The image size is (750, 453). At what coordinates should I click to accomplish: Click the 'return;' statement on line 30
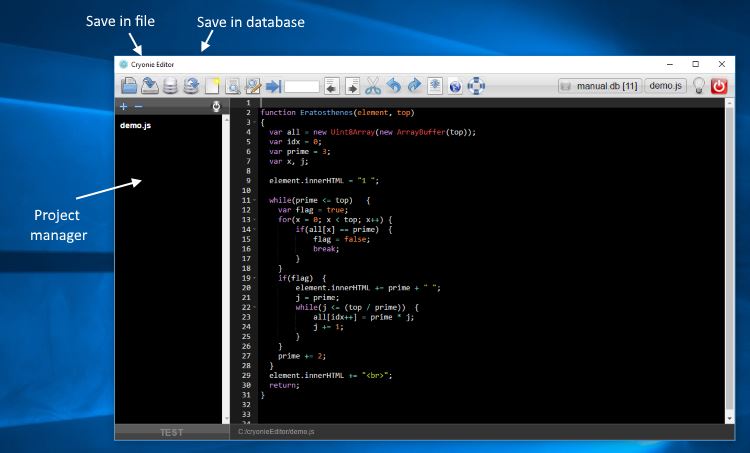coord(284,386)
